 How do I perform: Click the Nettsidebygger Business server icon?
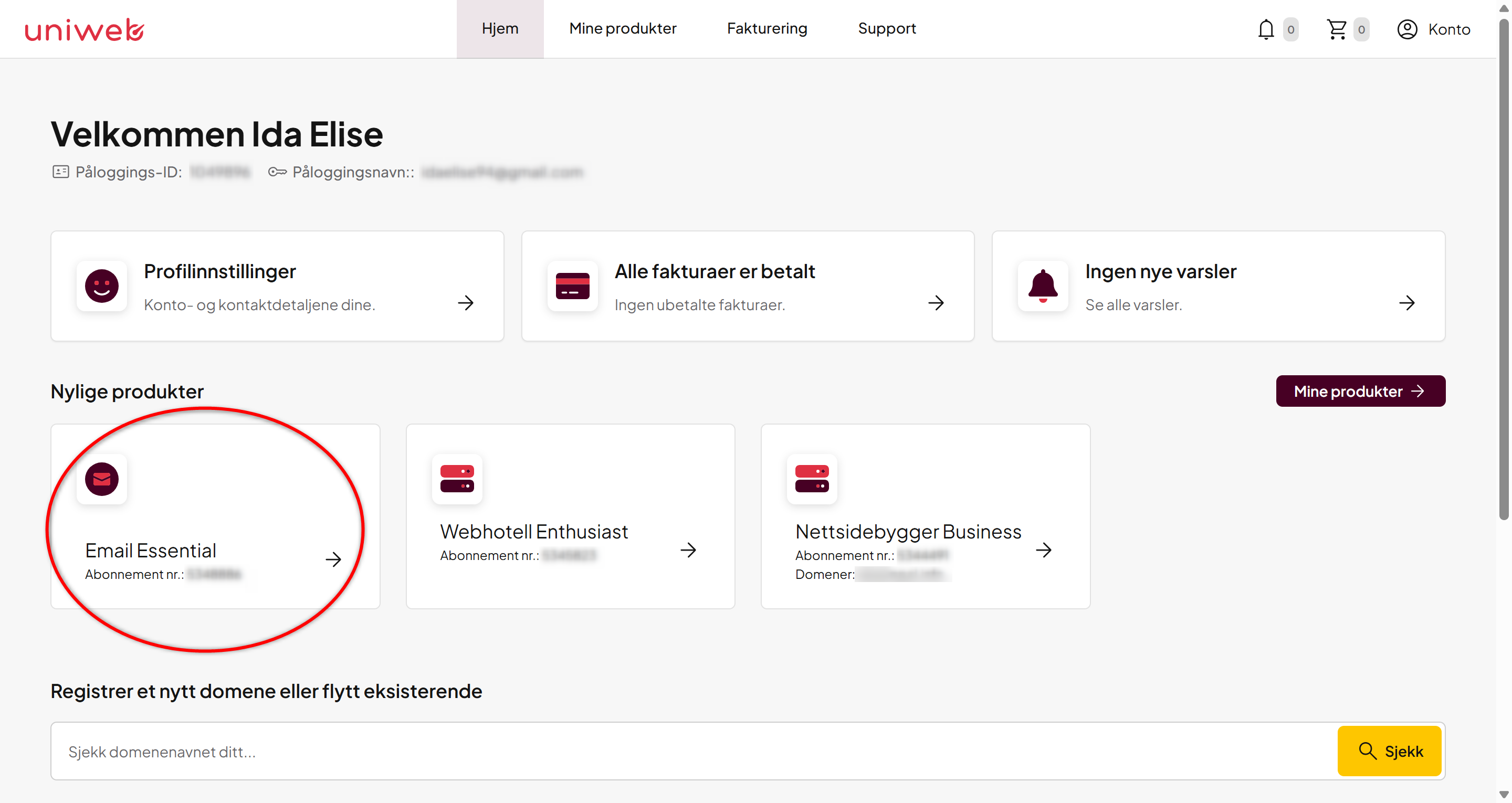tap(812, 479)
